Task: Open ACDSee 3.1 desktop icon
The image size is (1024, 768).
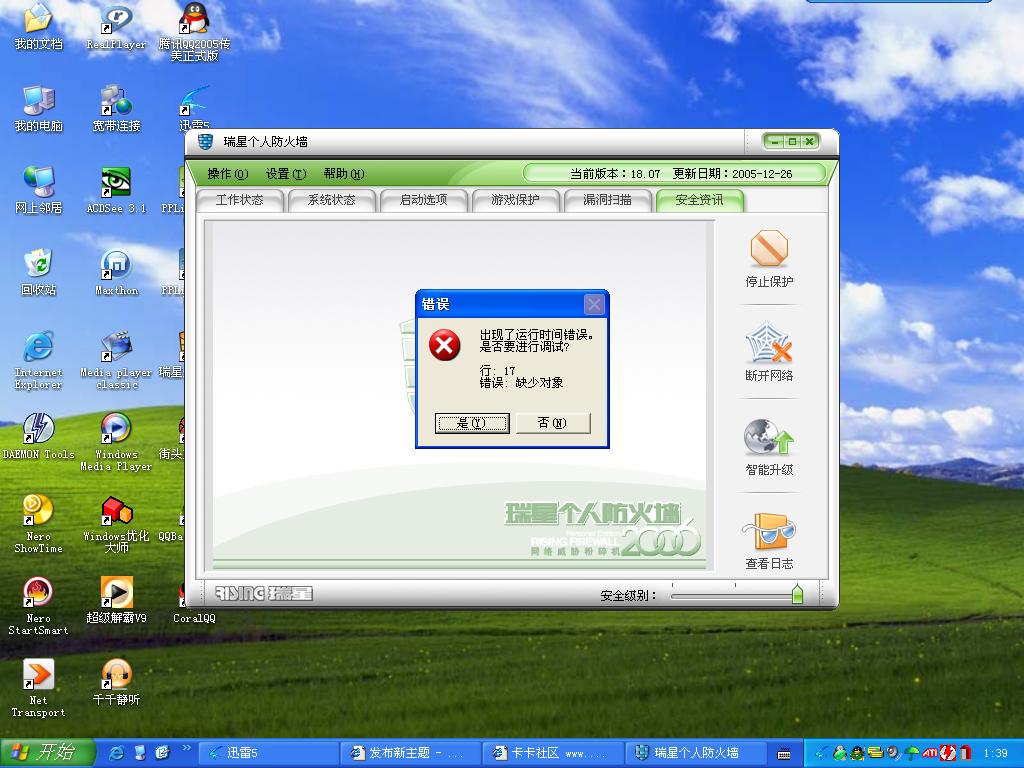Action: [116, 191]
